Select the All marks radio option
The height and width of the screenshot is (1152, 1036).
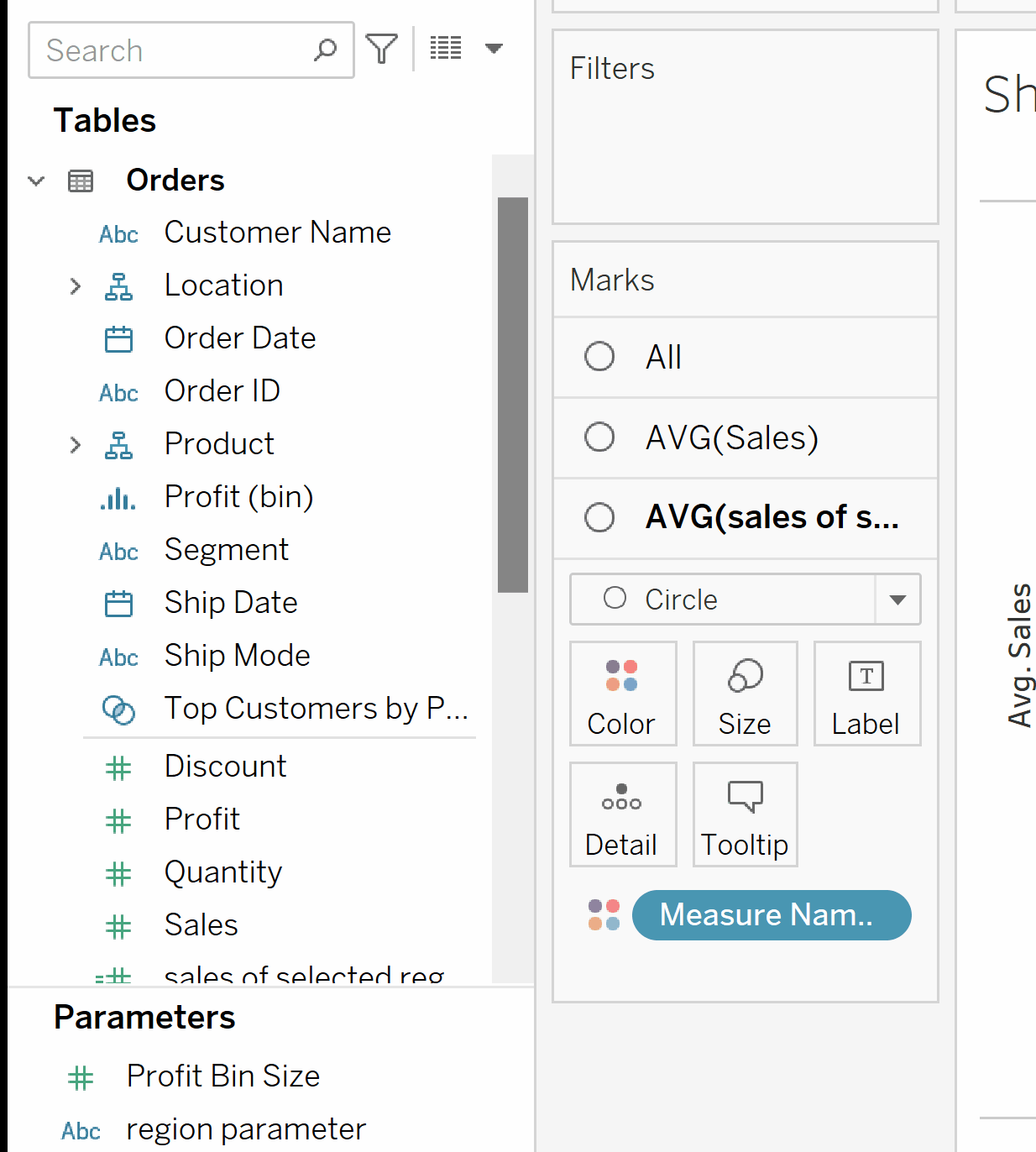click(599, 357)
